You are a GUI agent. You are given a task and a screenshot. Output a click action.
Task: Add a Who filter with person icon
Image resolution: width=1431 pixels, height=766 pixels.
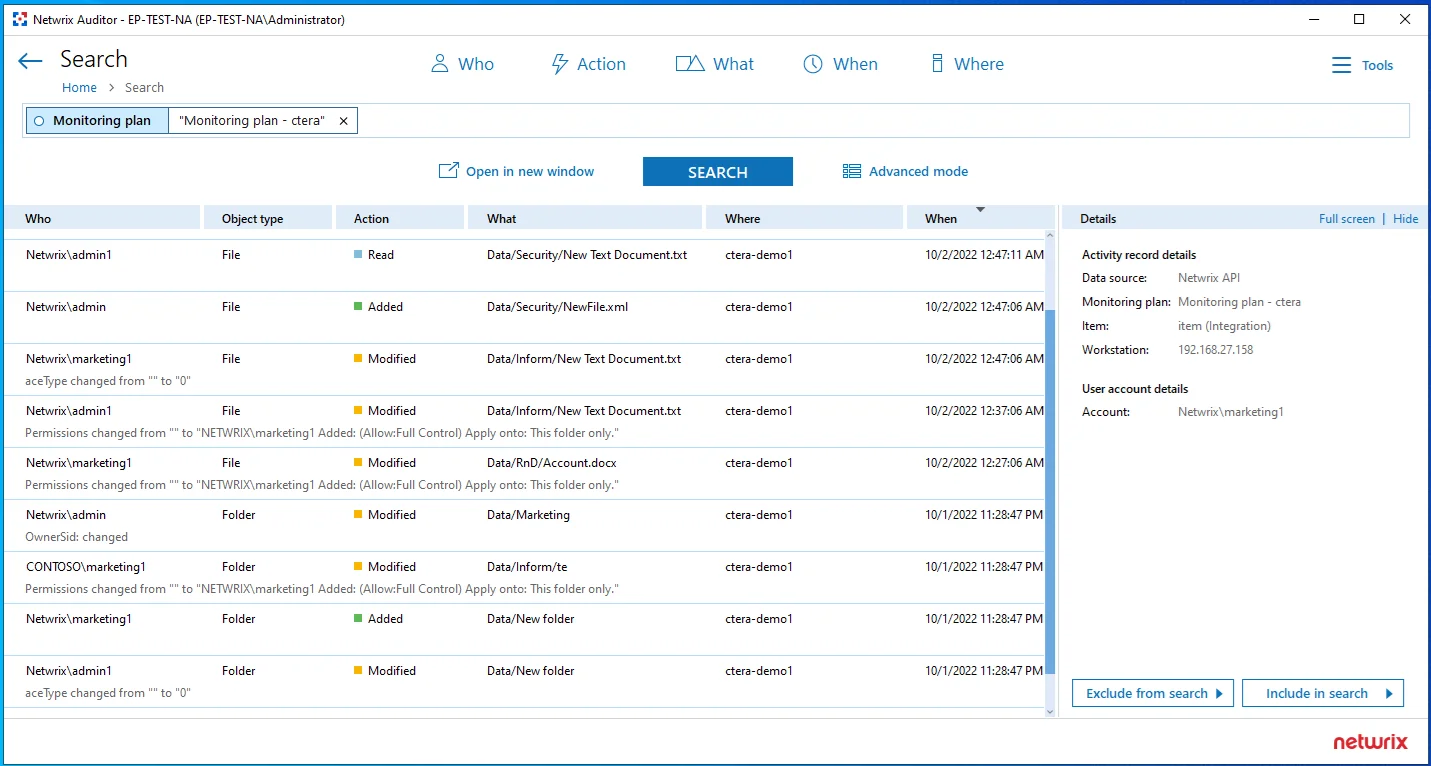pyautogui.click(x=462, y=64)
